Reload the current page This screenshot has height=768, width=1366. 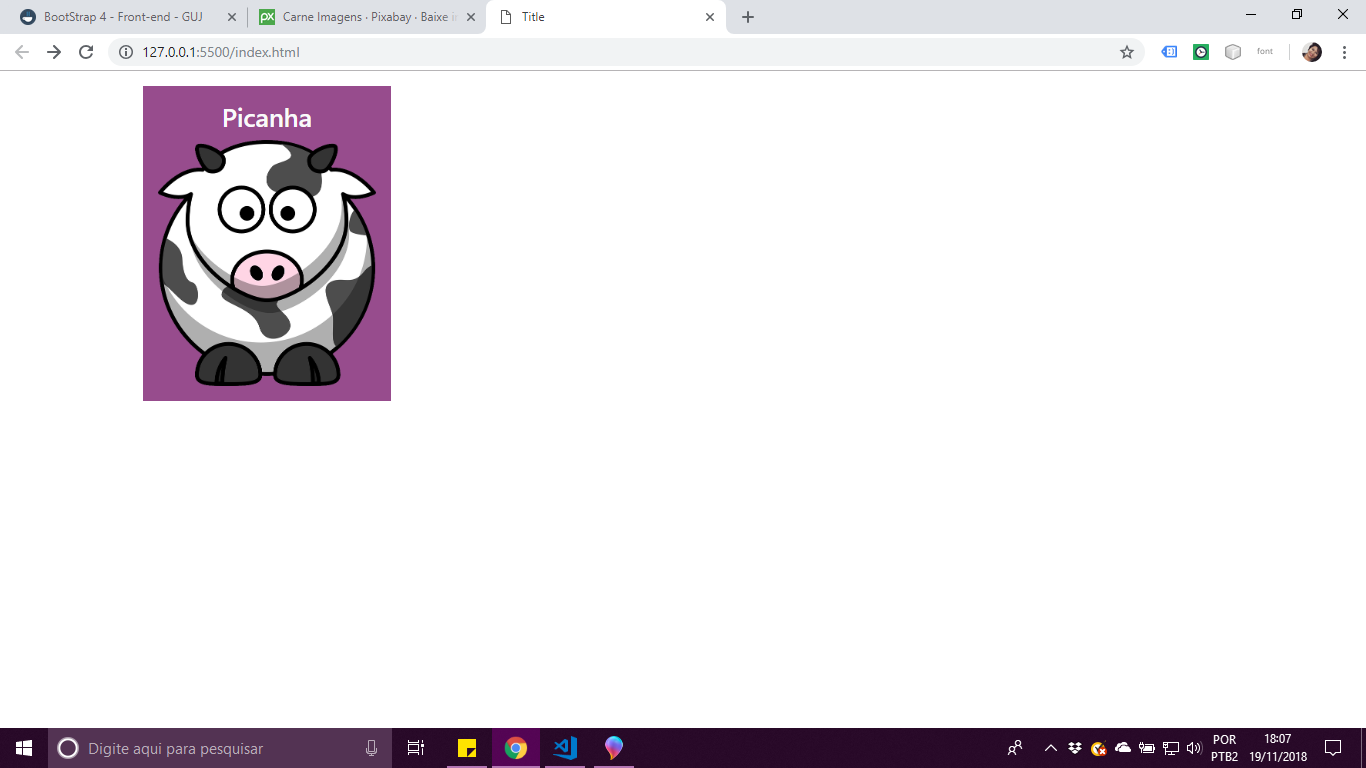click(86, 52)
